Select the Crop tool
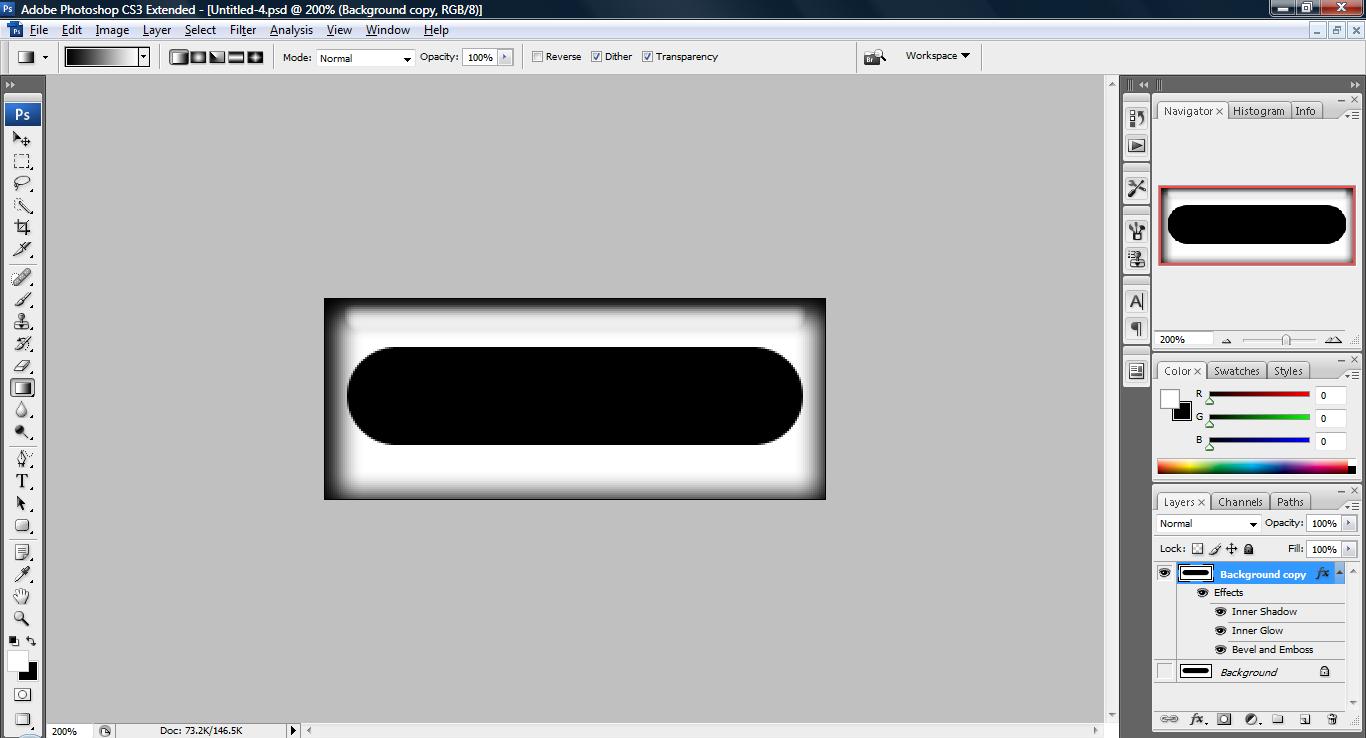 [x=22, y=228]
